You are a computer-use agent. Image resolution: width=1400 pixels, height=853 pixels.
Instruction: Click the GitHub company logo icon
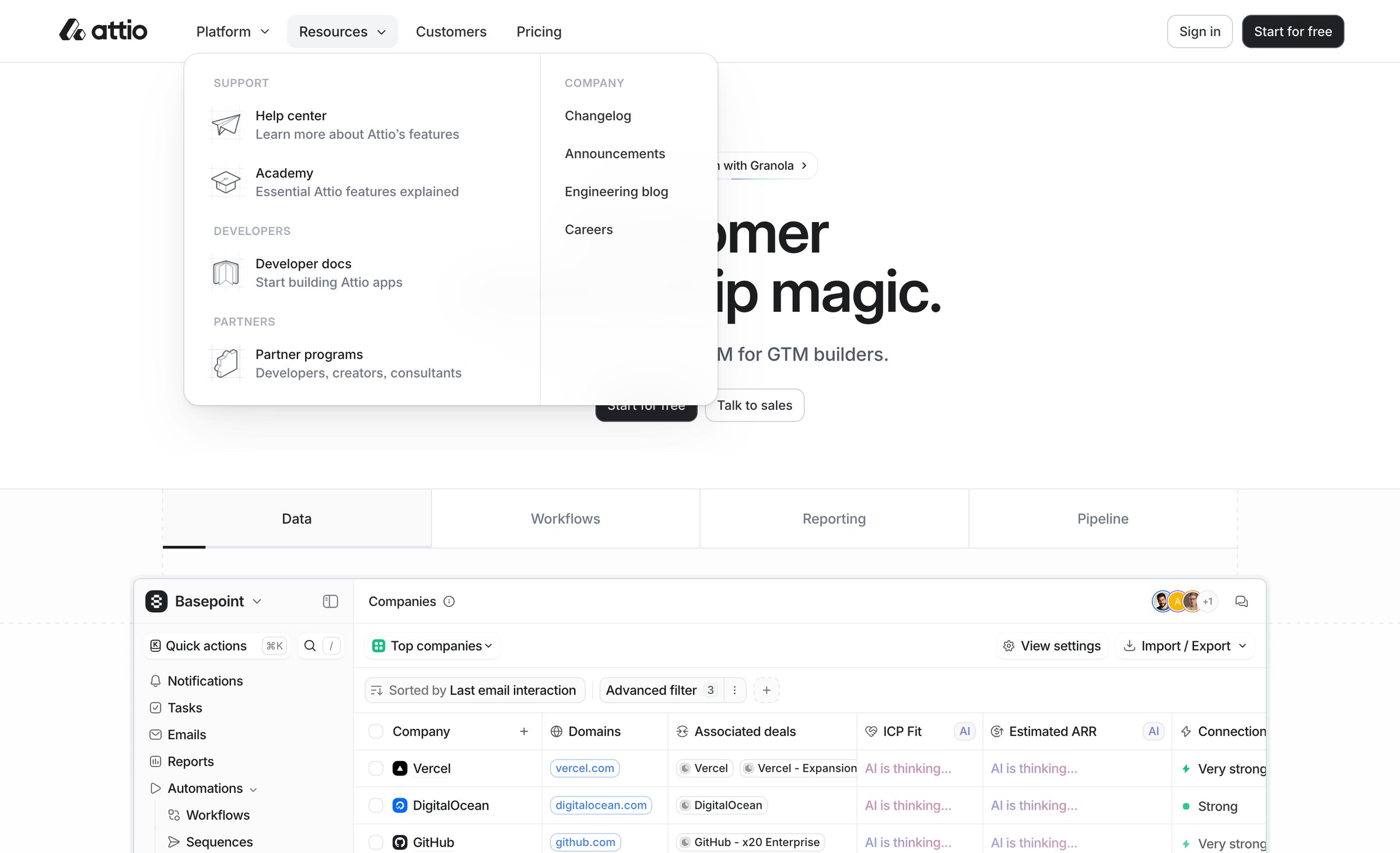(400, 843)
